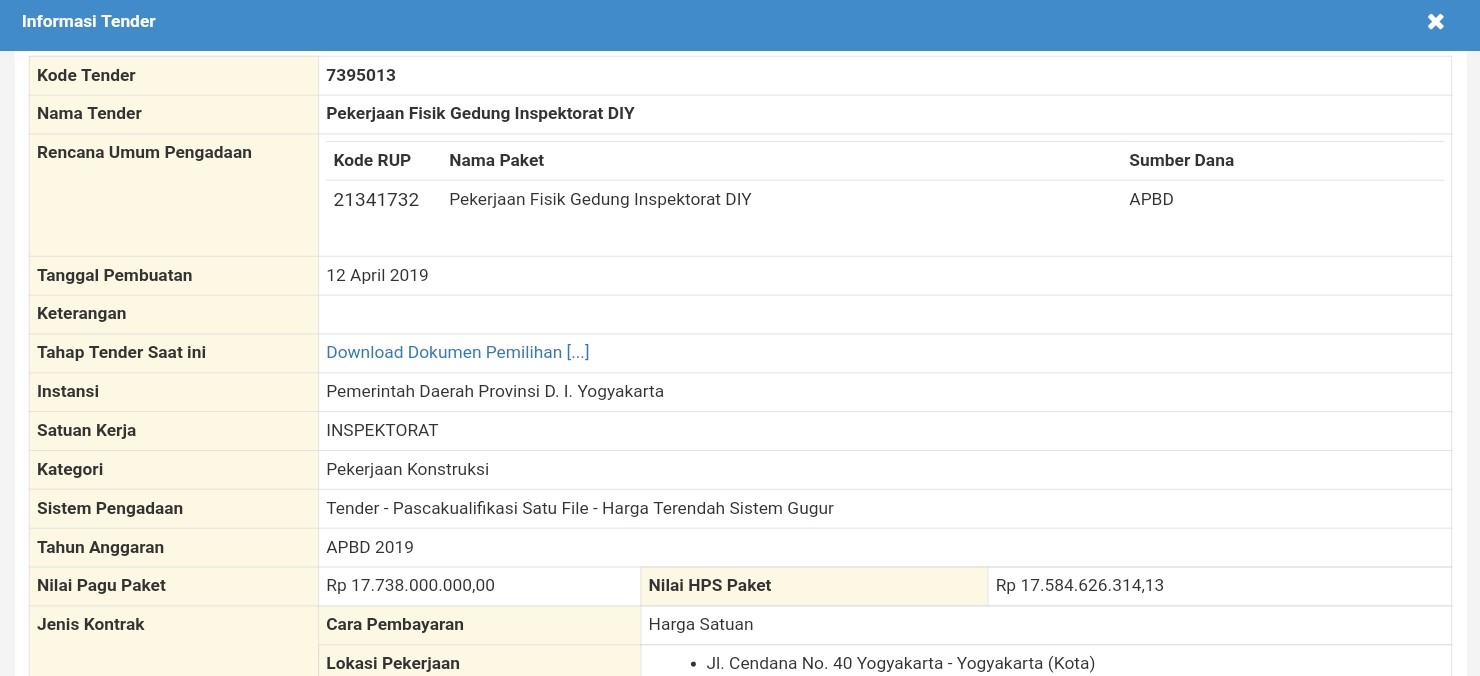
Task: Open the Download Dokumen Pemilihan link
Action: click(457, 352)
